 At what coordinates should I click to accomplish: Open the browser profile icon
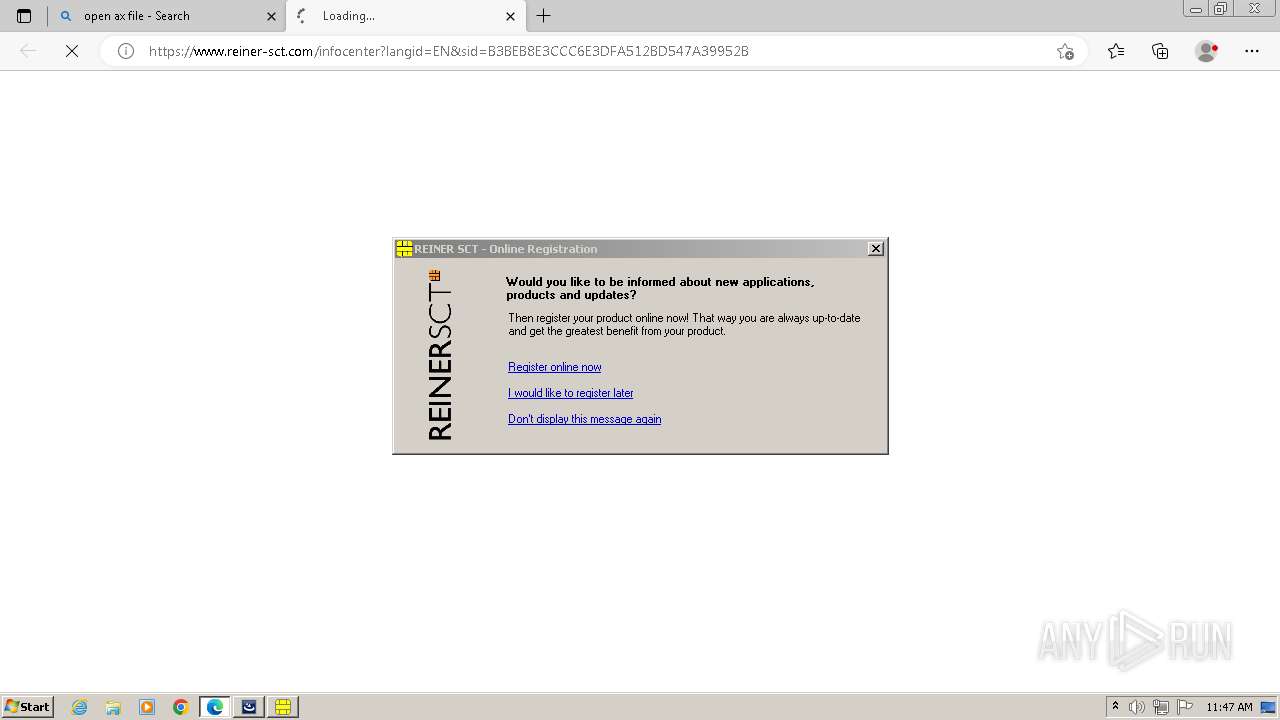[1206, 51]
